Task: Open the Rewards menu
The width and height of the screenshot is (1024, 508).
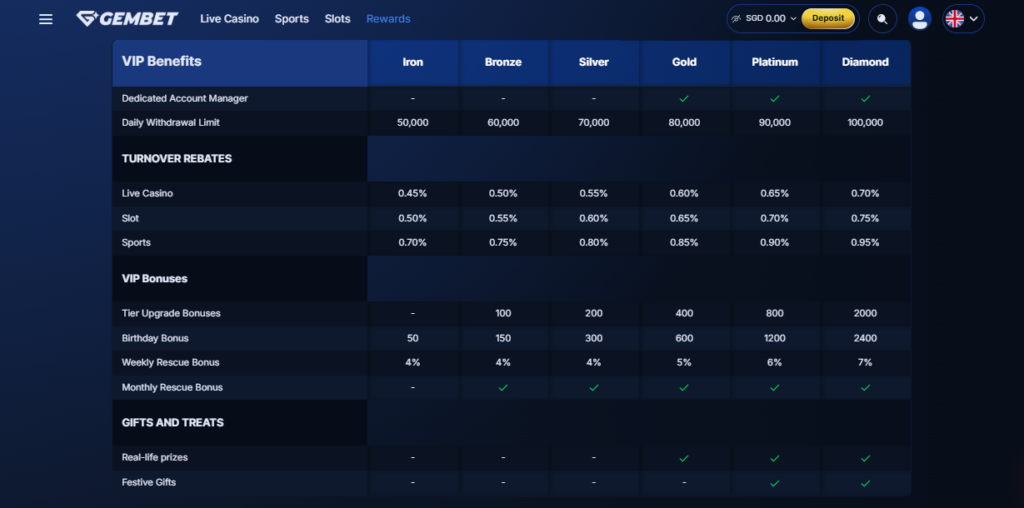Action: (x=388, y=19)
